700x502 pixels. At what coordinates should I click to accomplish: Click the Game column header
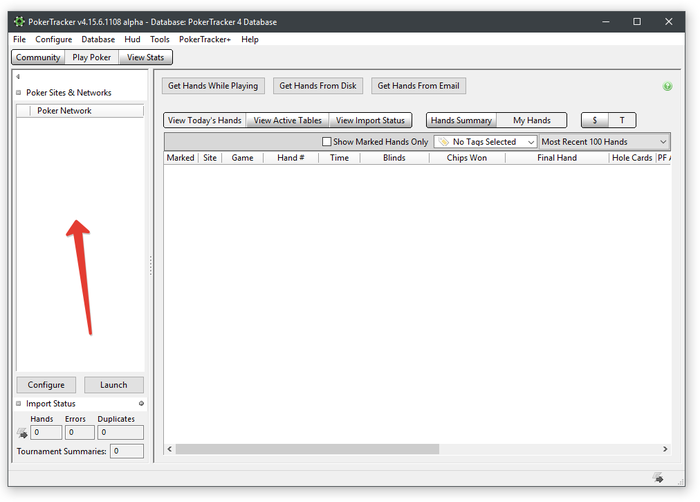(x=242, y=158)
